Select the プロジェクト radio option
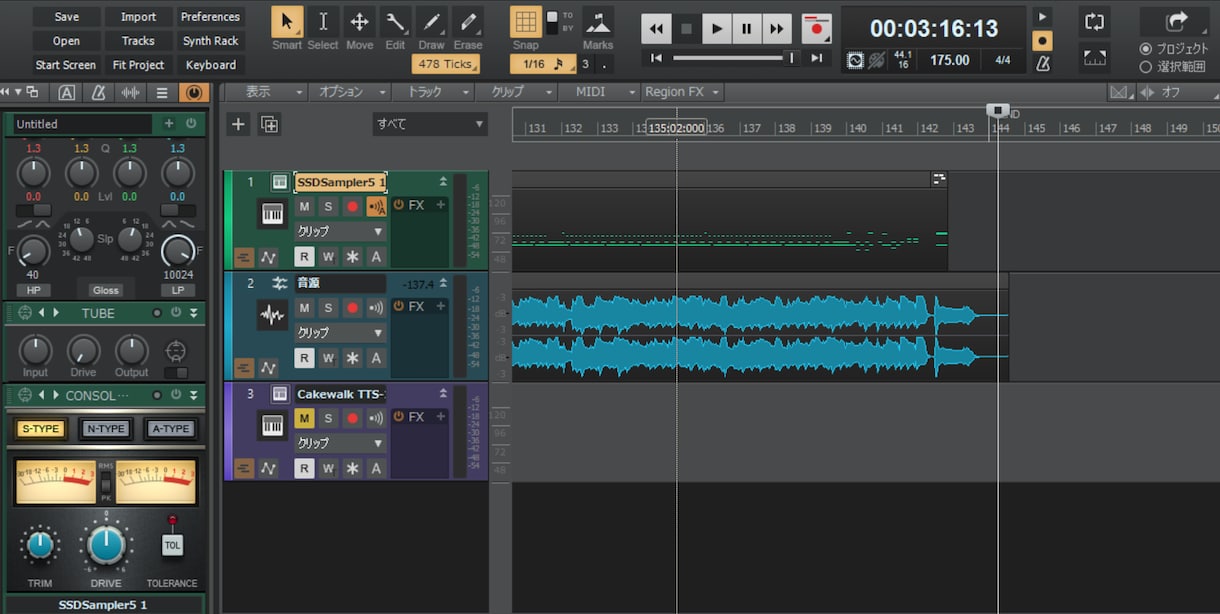 [1146, 48]
